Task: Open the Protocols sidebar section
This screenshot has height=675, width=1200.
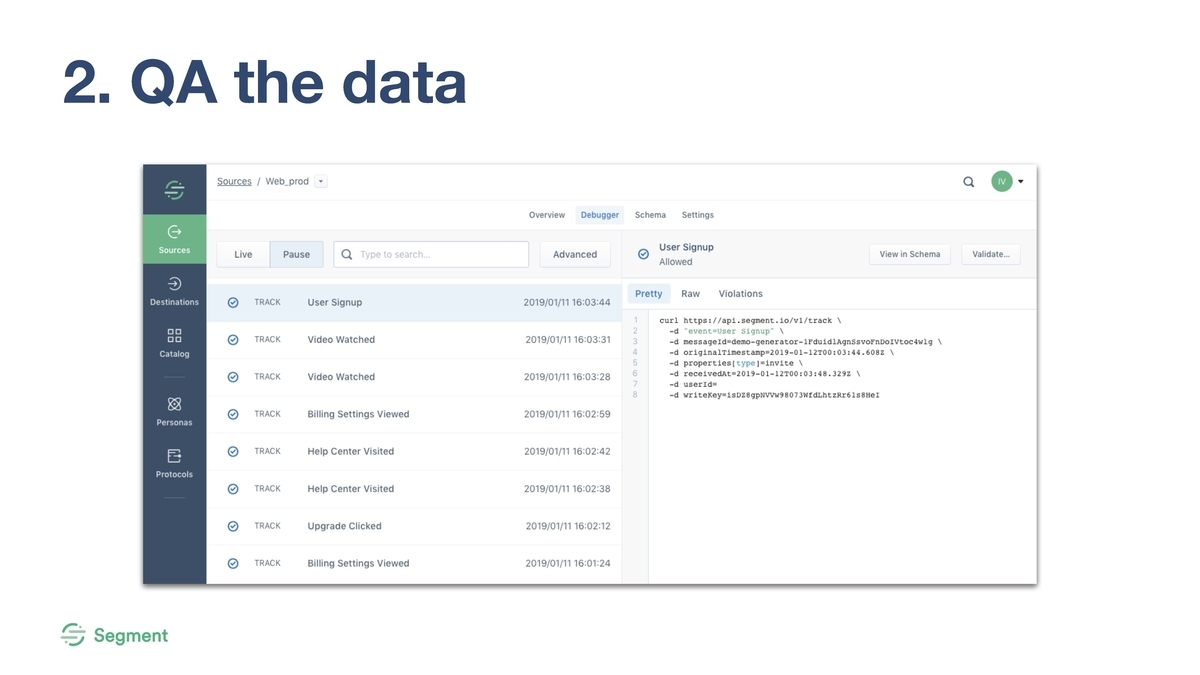Action: coord(174,463)
